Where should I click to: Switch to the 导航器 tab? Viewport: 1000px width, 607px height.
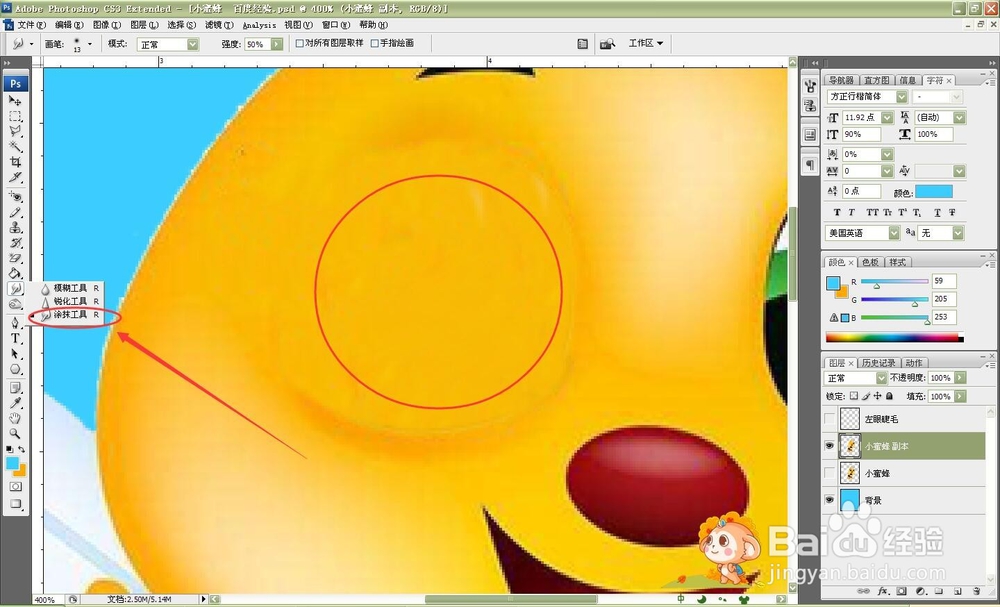tap(841, 80)
